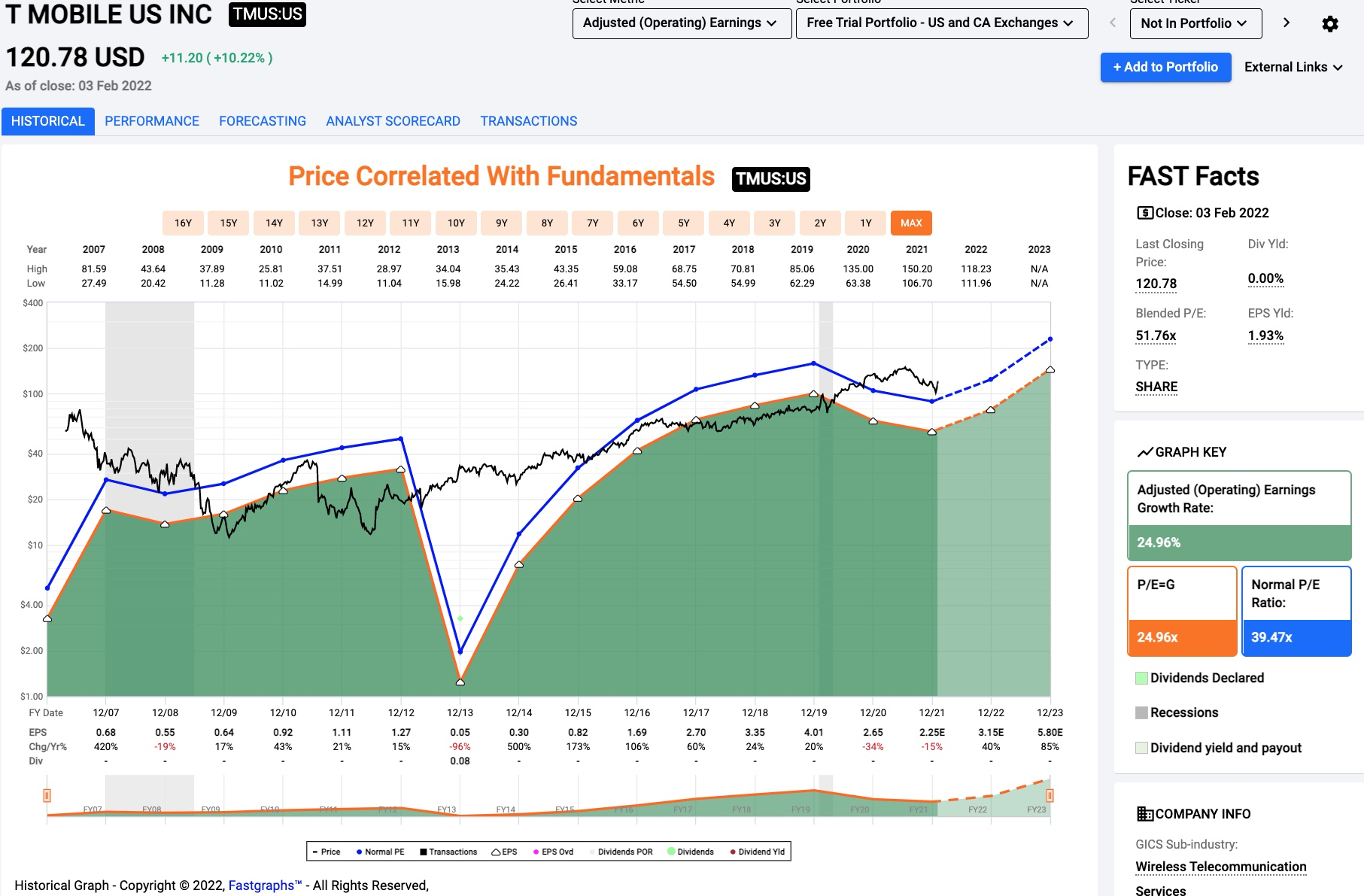
Task: Go to previous ticker arrow
Action: pos(1113,23)
